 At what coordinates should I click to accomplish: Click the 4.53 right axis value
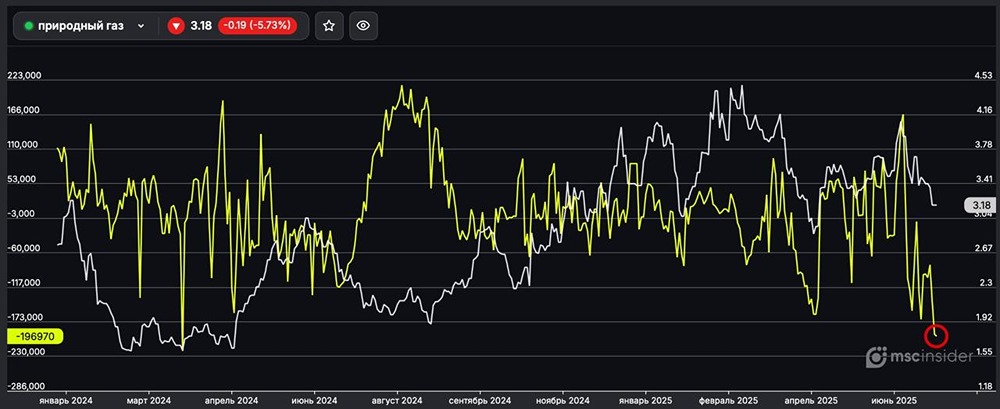[983, 76]
